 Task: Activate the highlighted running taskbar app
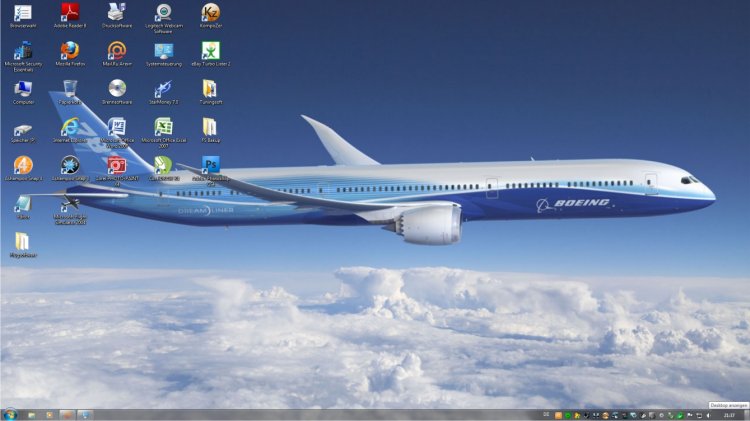(x=67, y=415)
